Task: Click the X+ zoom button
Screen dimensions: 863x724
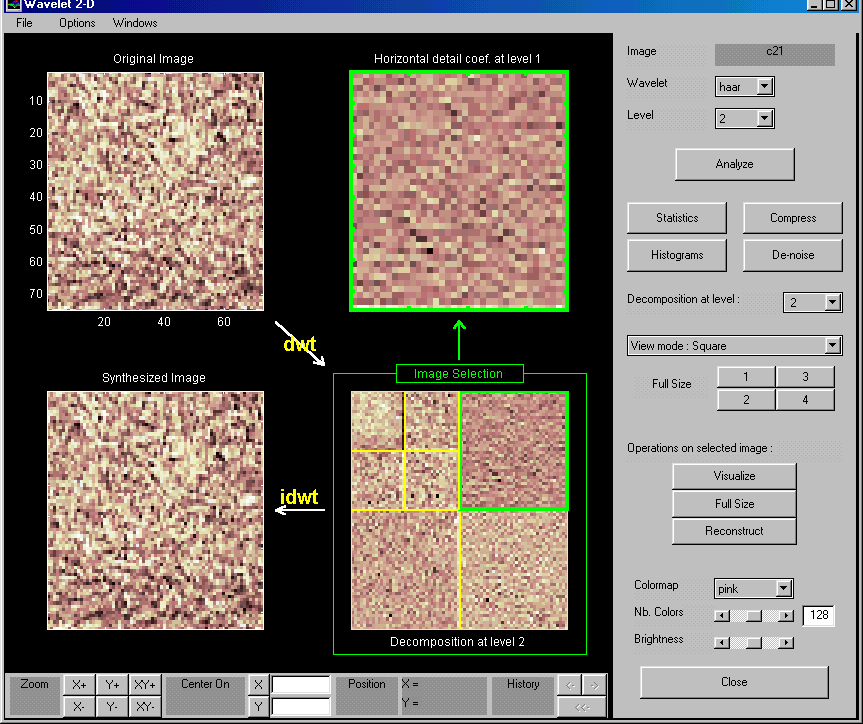Action: pos(79,685)
